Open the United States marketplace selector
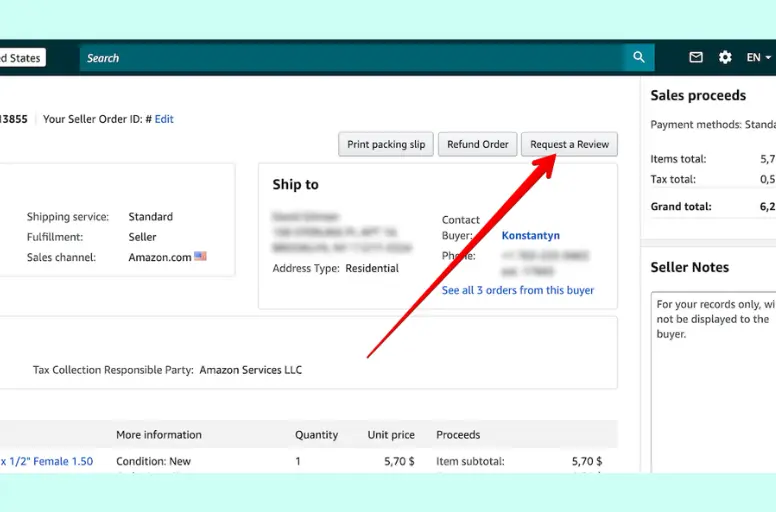 21,58
